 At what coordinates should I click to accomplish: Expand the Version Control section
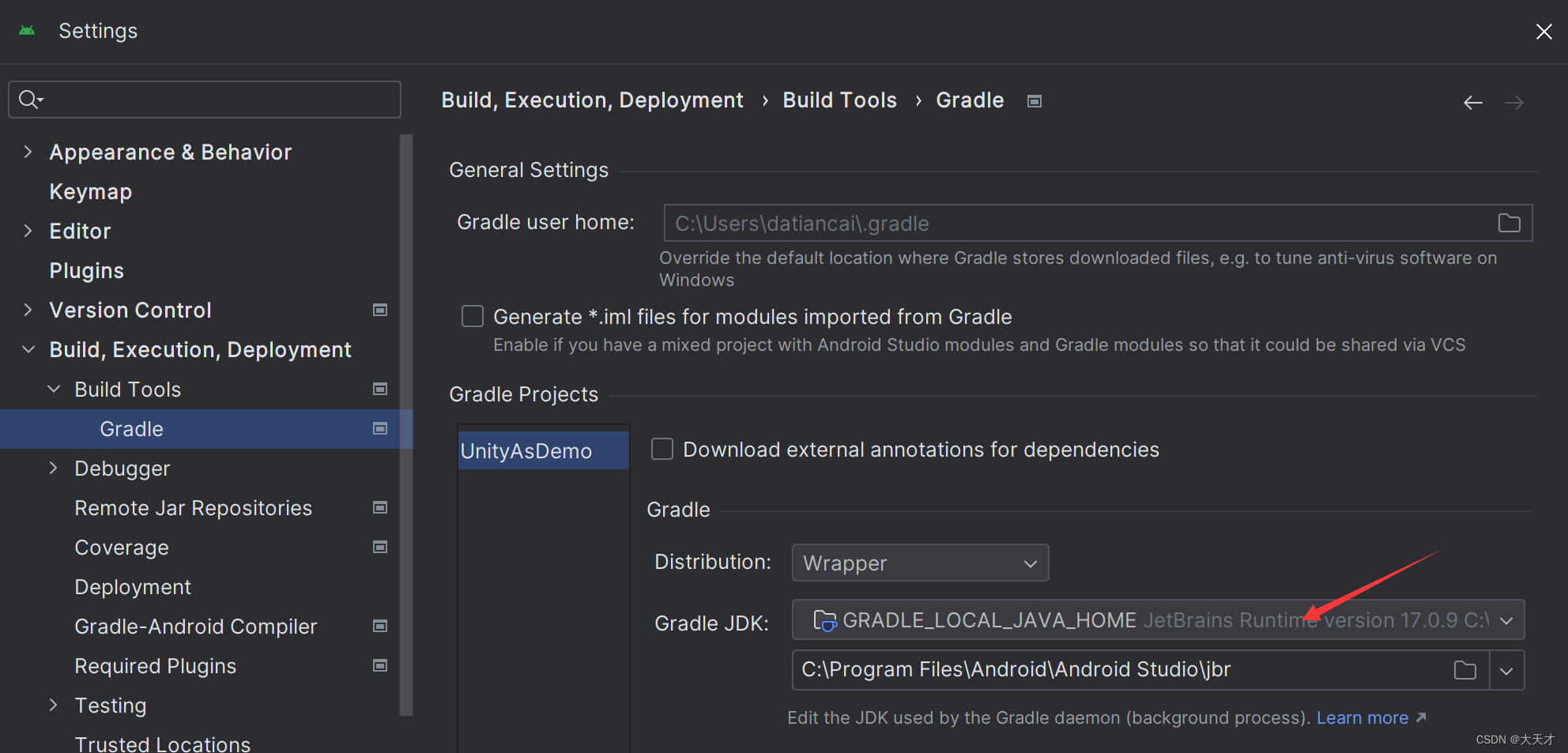tap(28, 310)
